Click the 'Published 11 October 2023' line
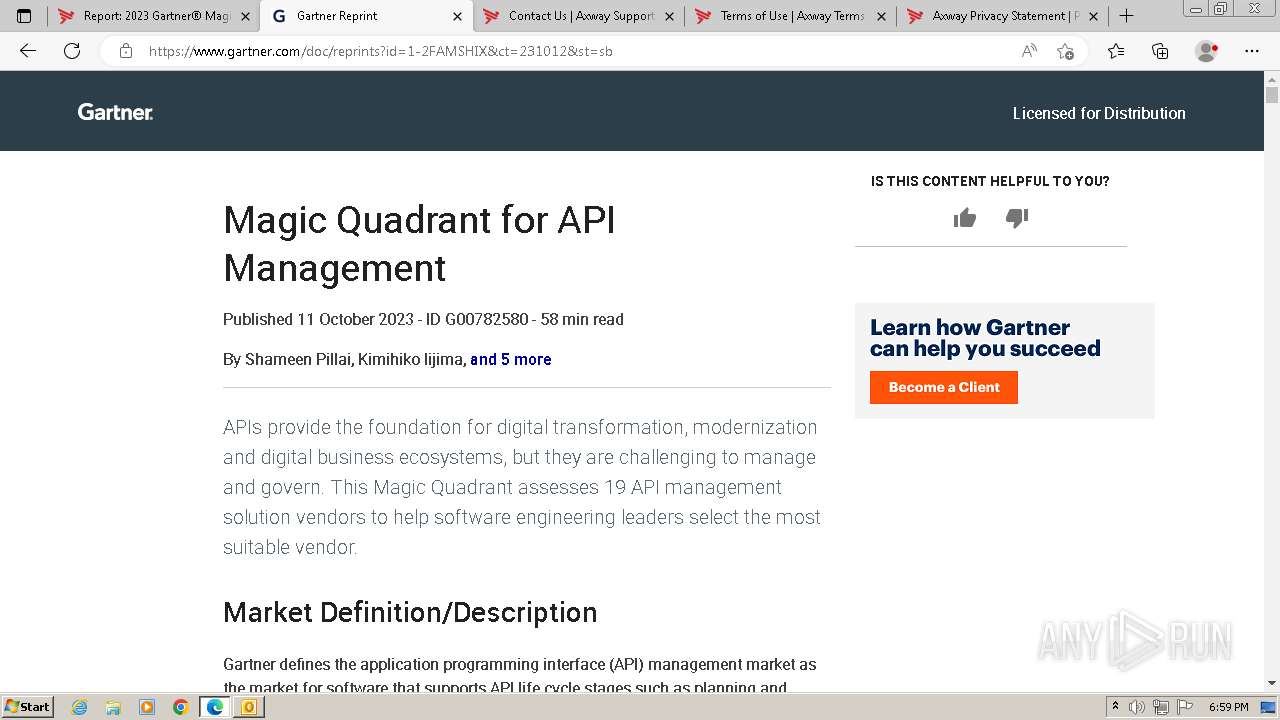The image size is (1280, 720). click(423, 319)
